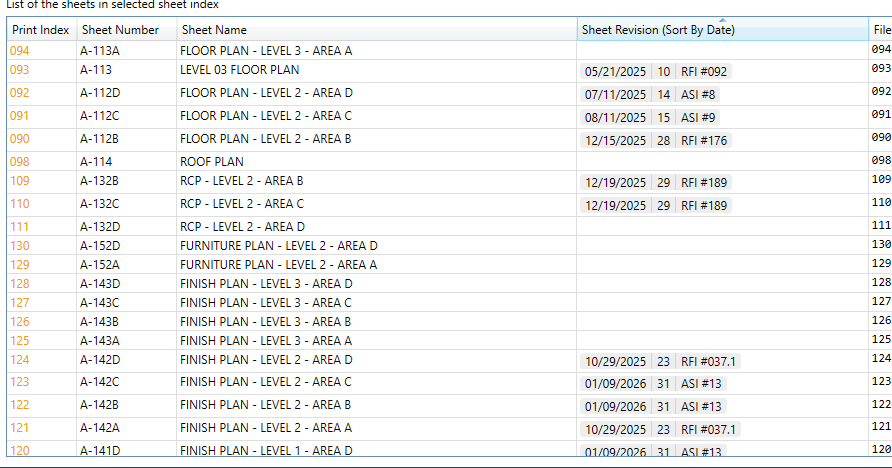892x468 pixels.
Task: Click the Sheet Number column header
Action: [120, 30]
